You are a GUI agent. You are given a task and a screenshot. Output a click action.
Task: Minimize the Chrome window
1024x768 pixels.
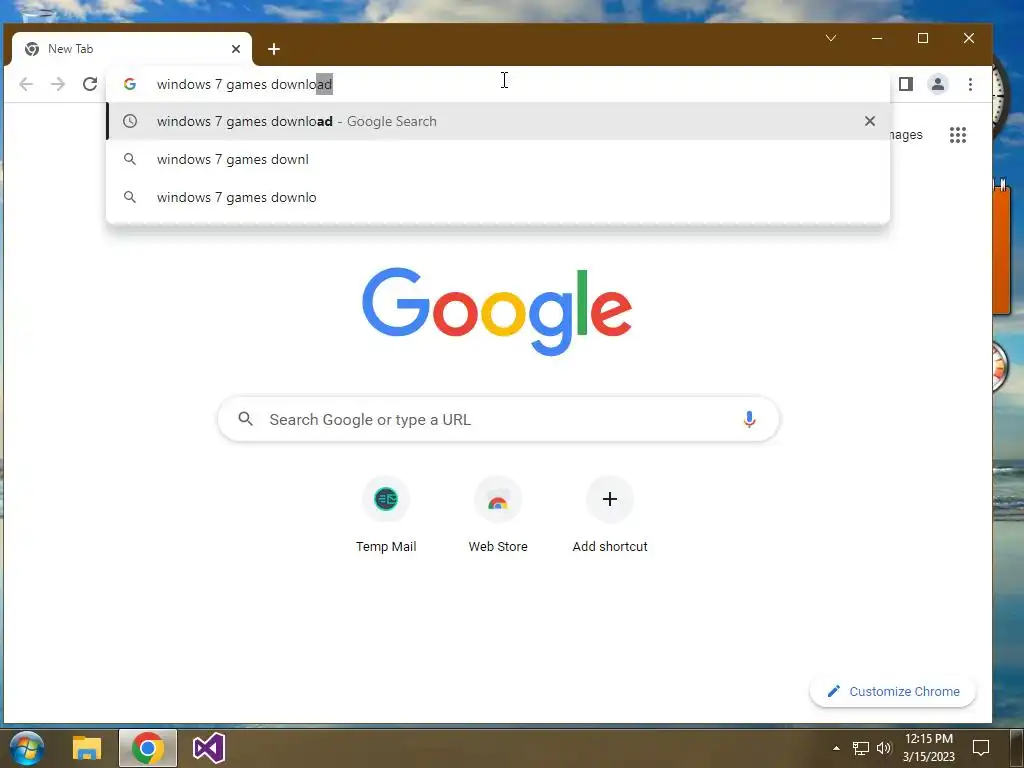tap(877, 39)
